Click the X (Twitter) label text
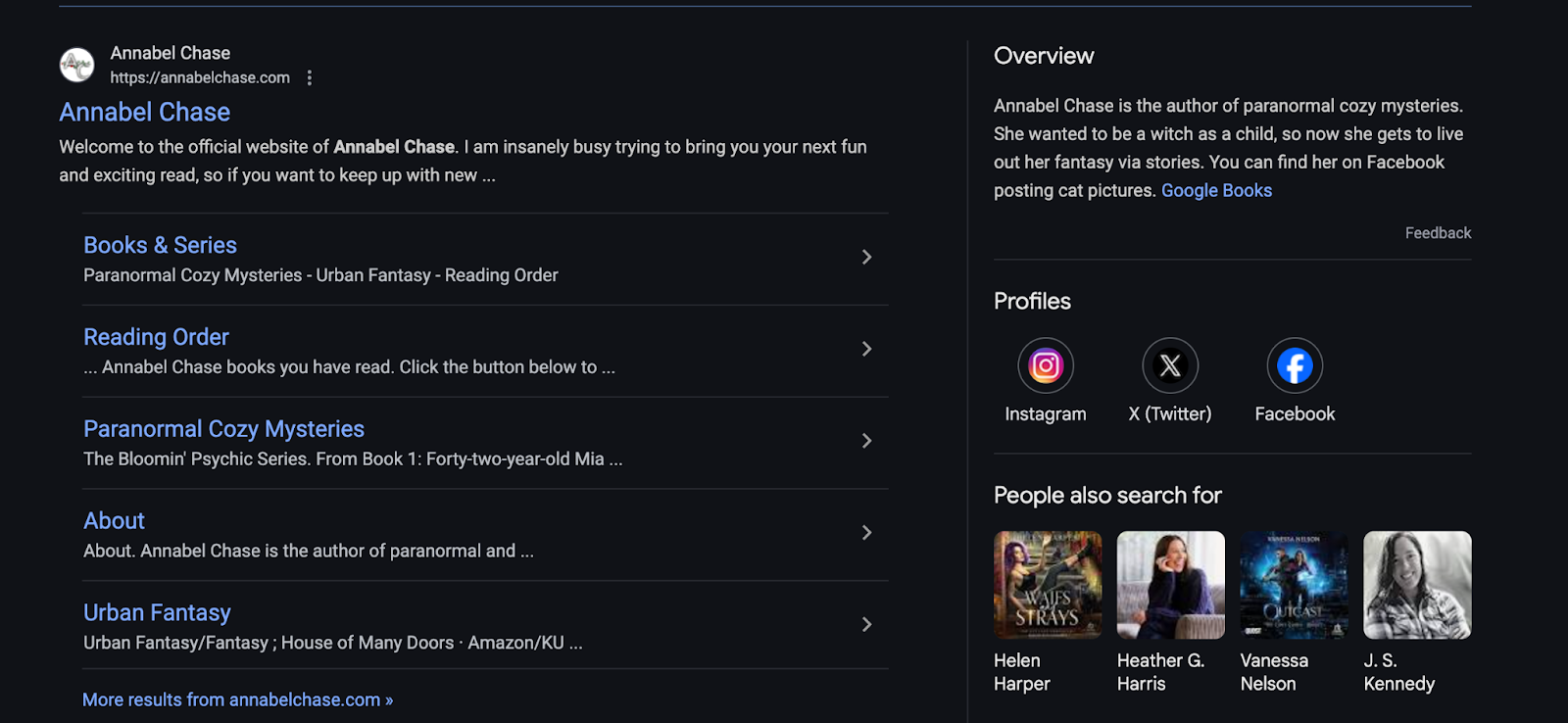 (x=1170, y=413)
